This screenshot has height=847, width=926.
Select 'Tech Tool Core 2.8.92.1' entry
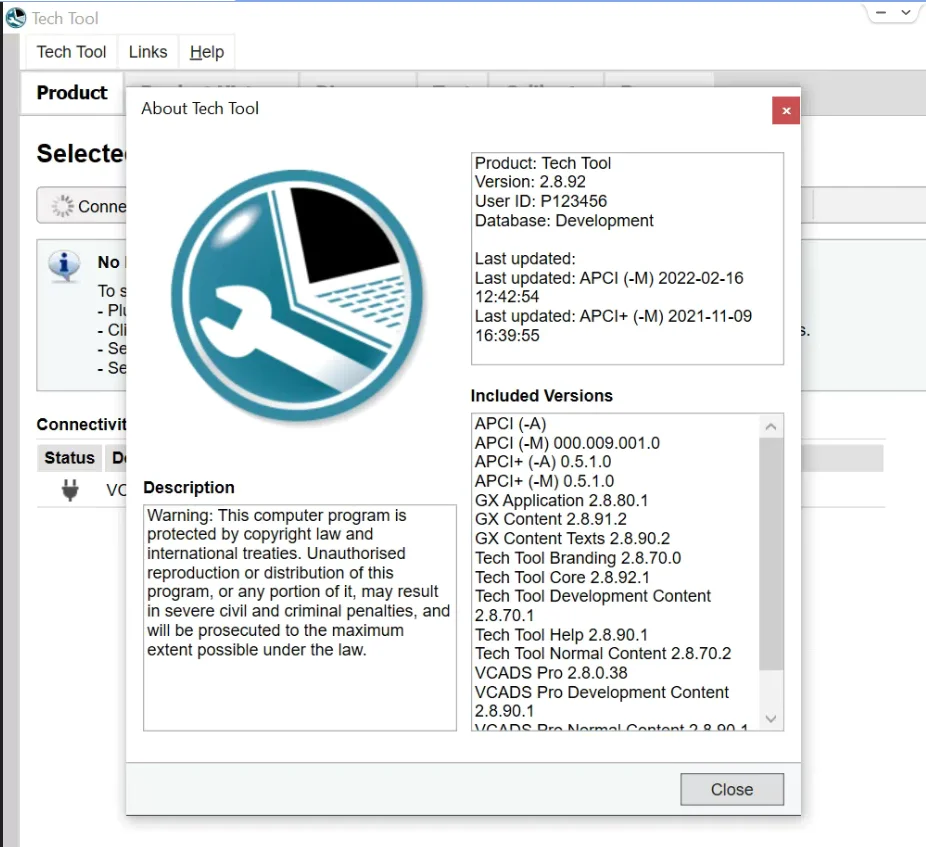click(562, 577)
